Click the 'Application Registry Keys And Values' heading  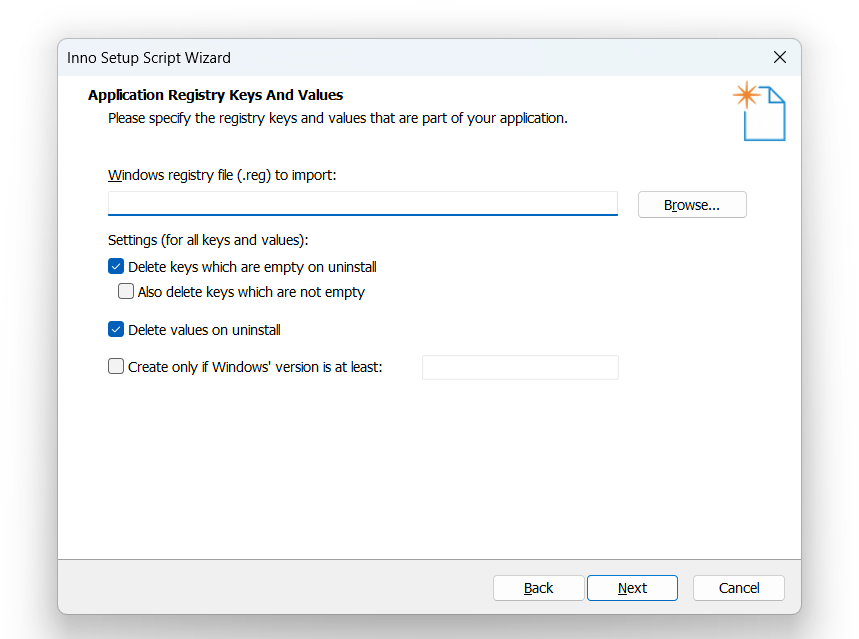(x=215, y=95)
